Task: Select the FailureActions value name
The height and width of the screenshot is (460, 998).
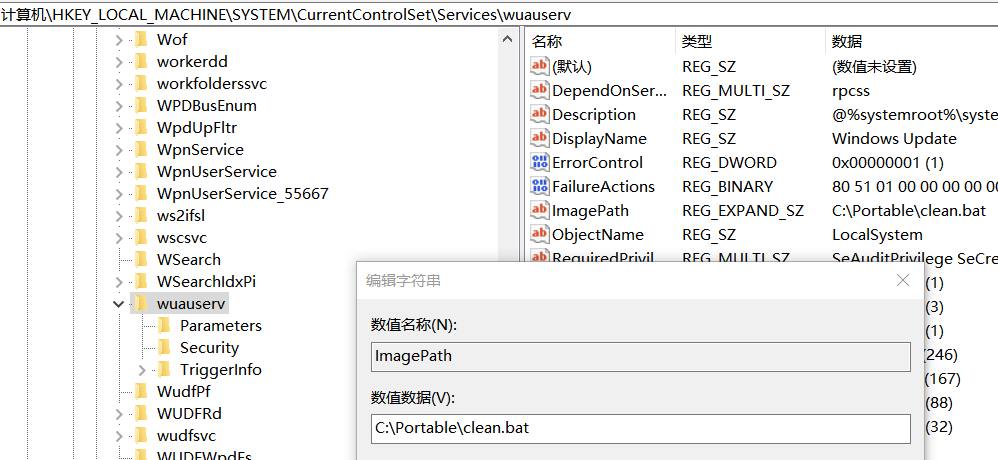Action: pyautogui.click(x=603, y=186)
